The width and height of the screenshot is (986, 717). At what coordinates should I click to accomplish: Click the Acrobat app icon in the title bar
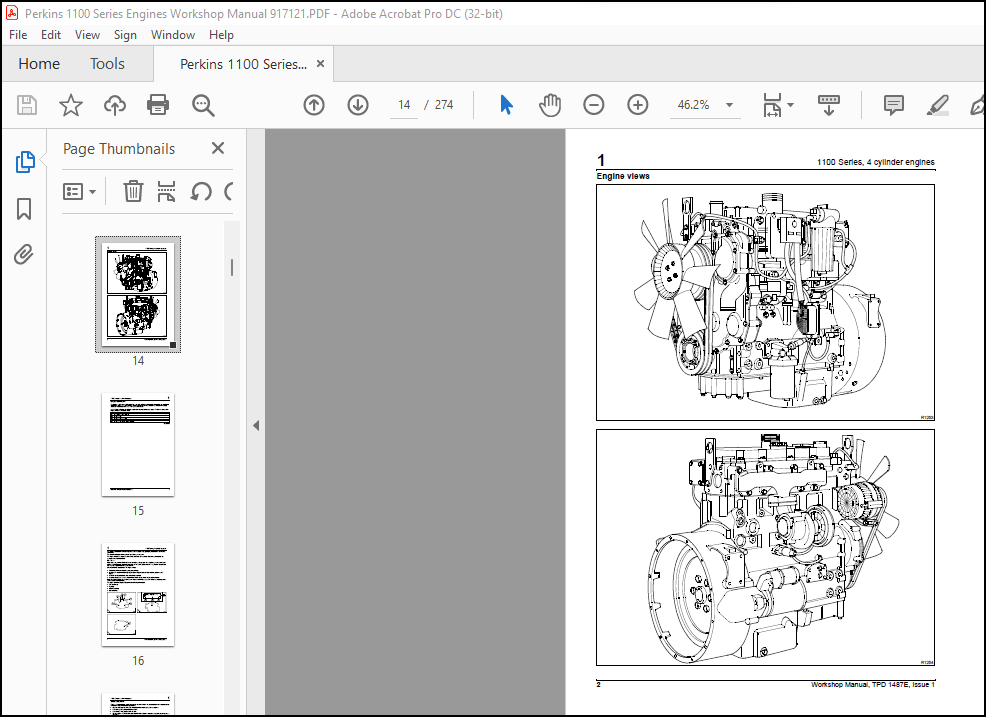[12, 13]
